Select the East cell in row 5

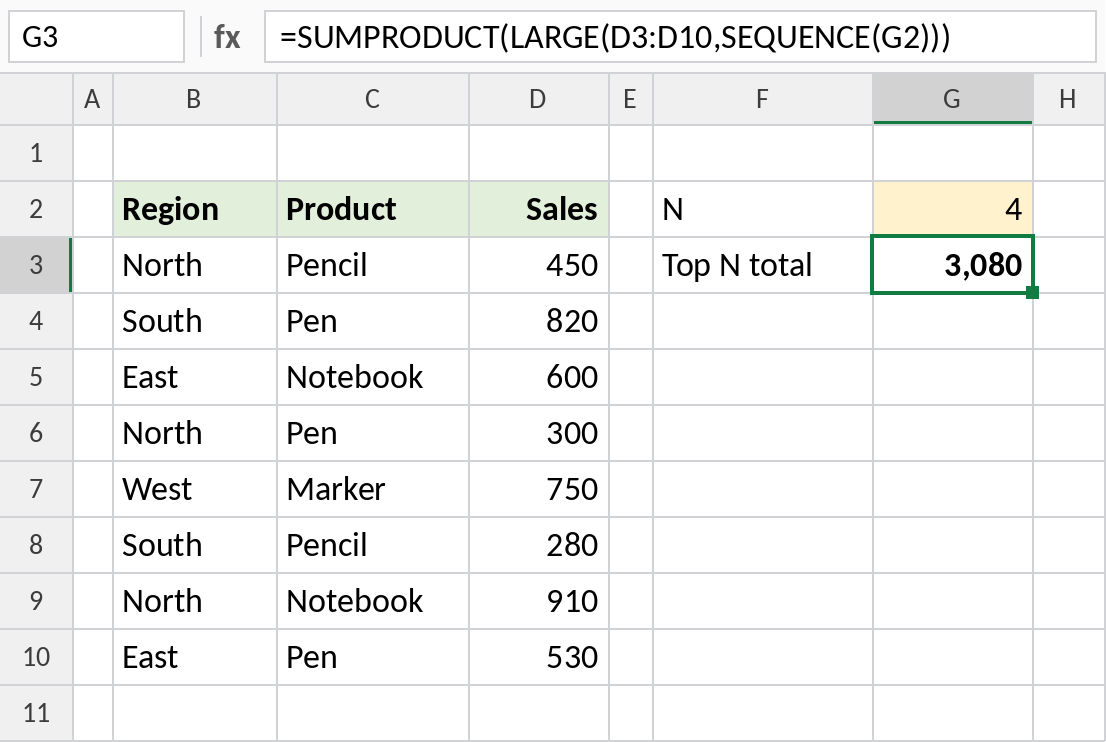pyautogui.click(x=195, y=377)
